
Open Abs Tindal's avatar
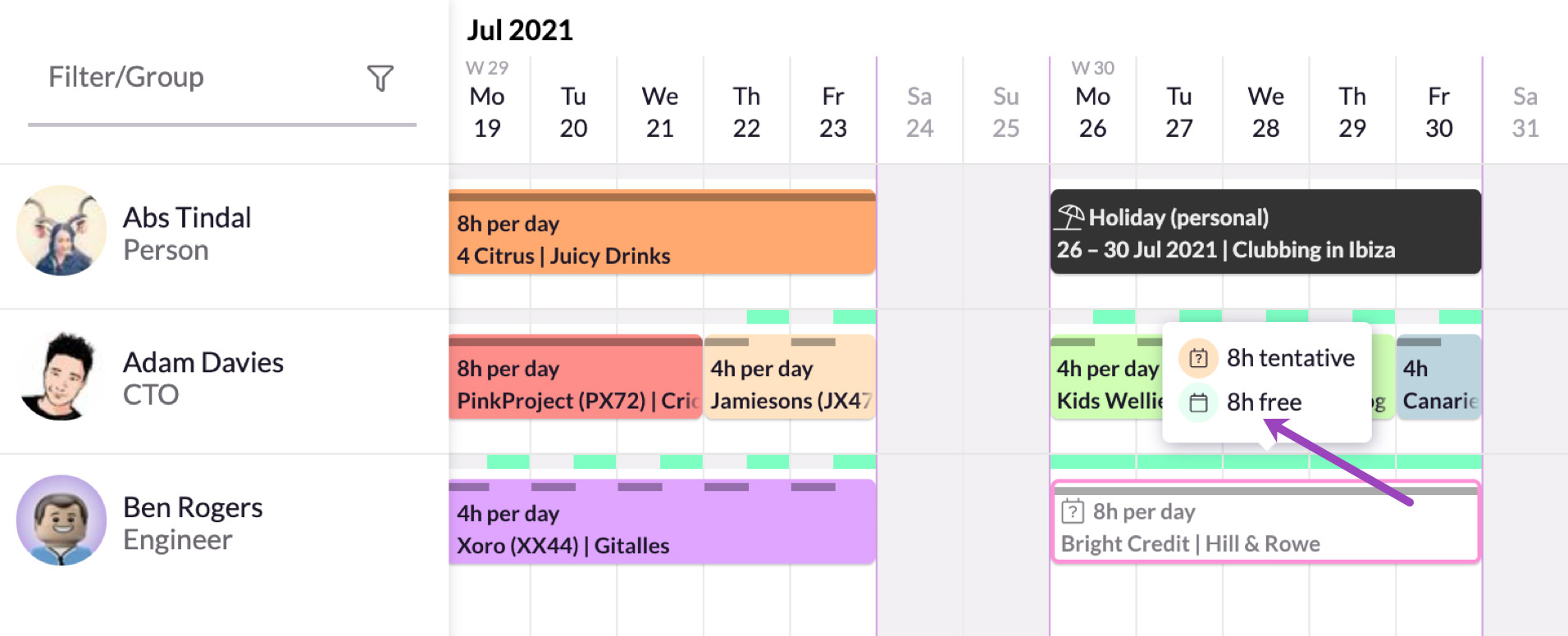point(62,231)
